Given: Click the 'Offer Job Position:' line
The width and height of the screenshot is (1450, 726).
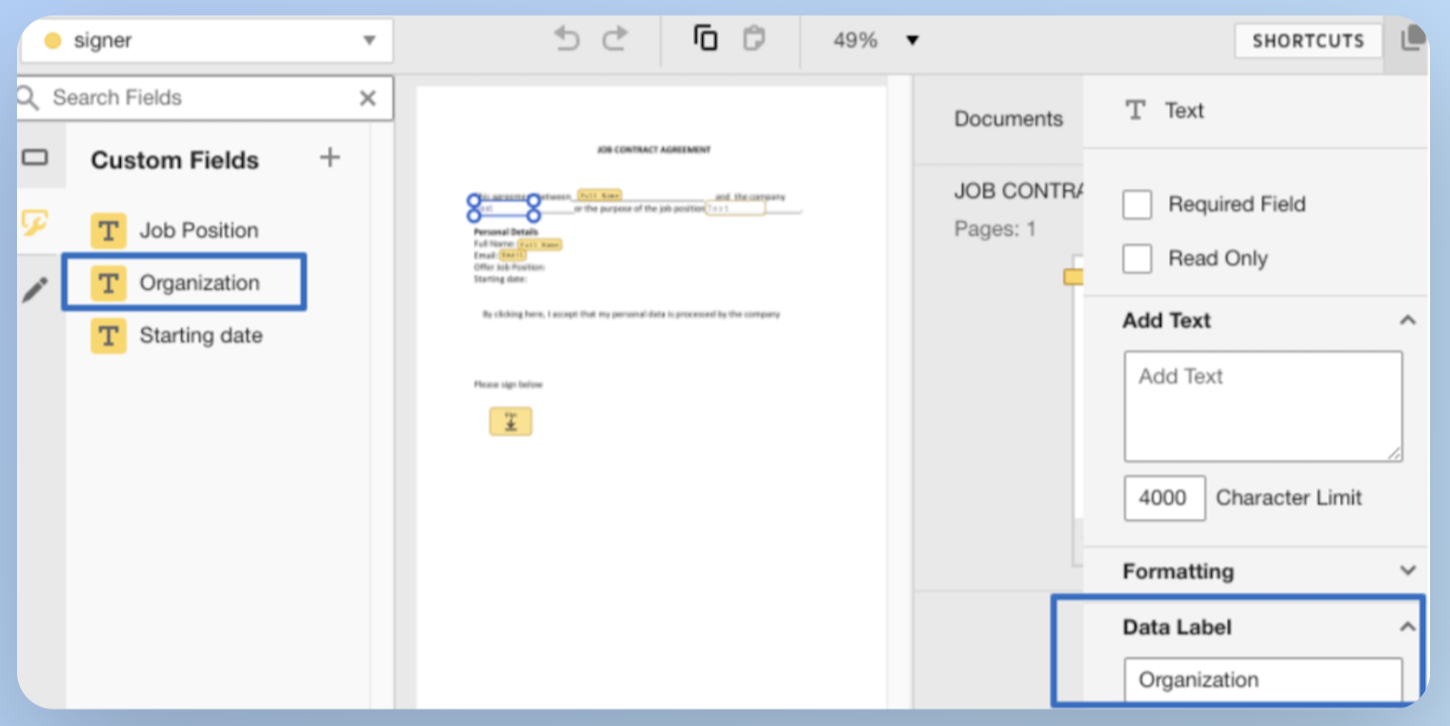Looking at the screenshot, I should pos(510,267).
